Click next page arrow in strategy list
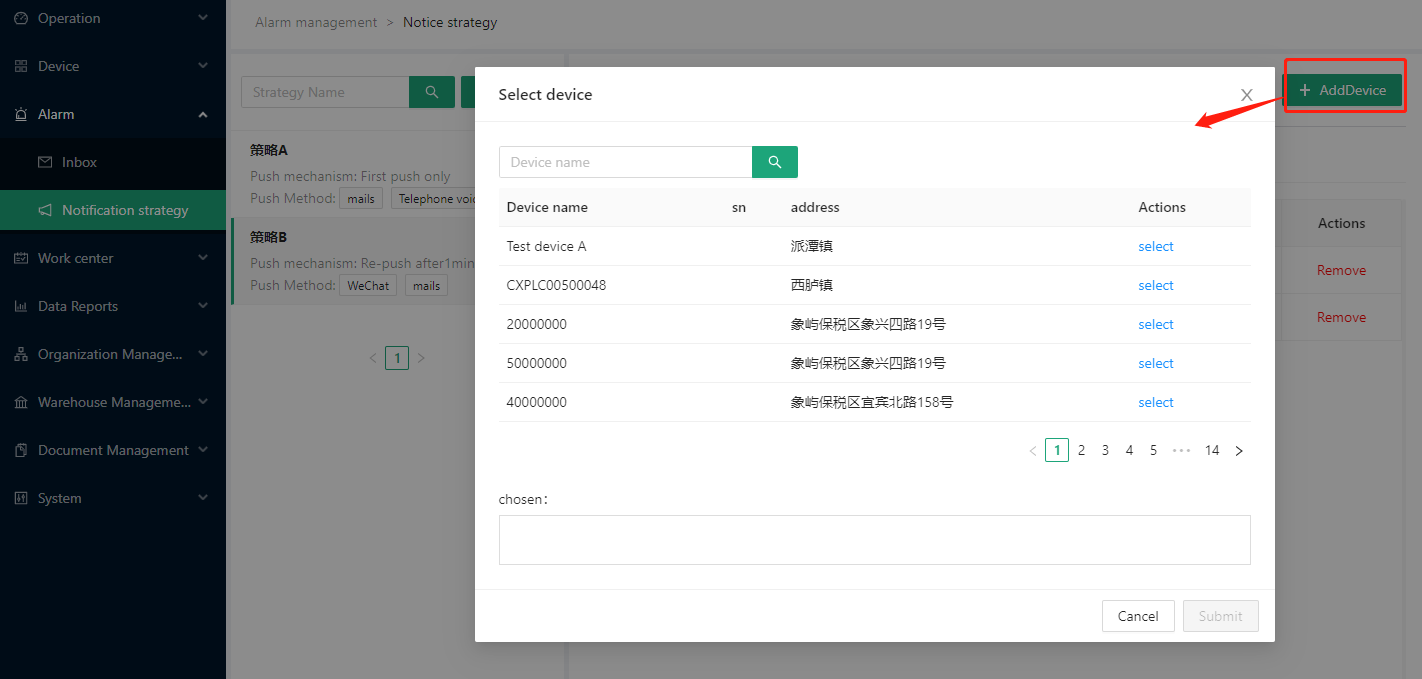Image resolution: width=1422 pixels, height=679 pixels. (421, 358)
